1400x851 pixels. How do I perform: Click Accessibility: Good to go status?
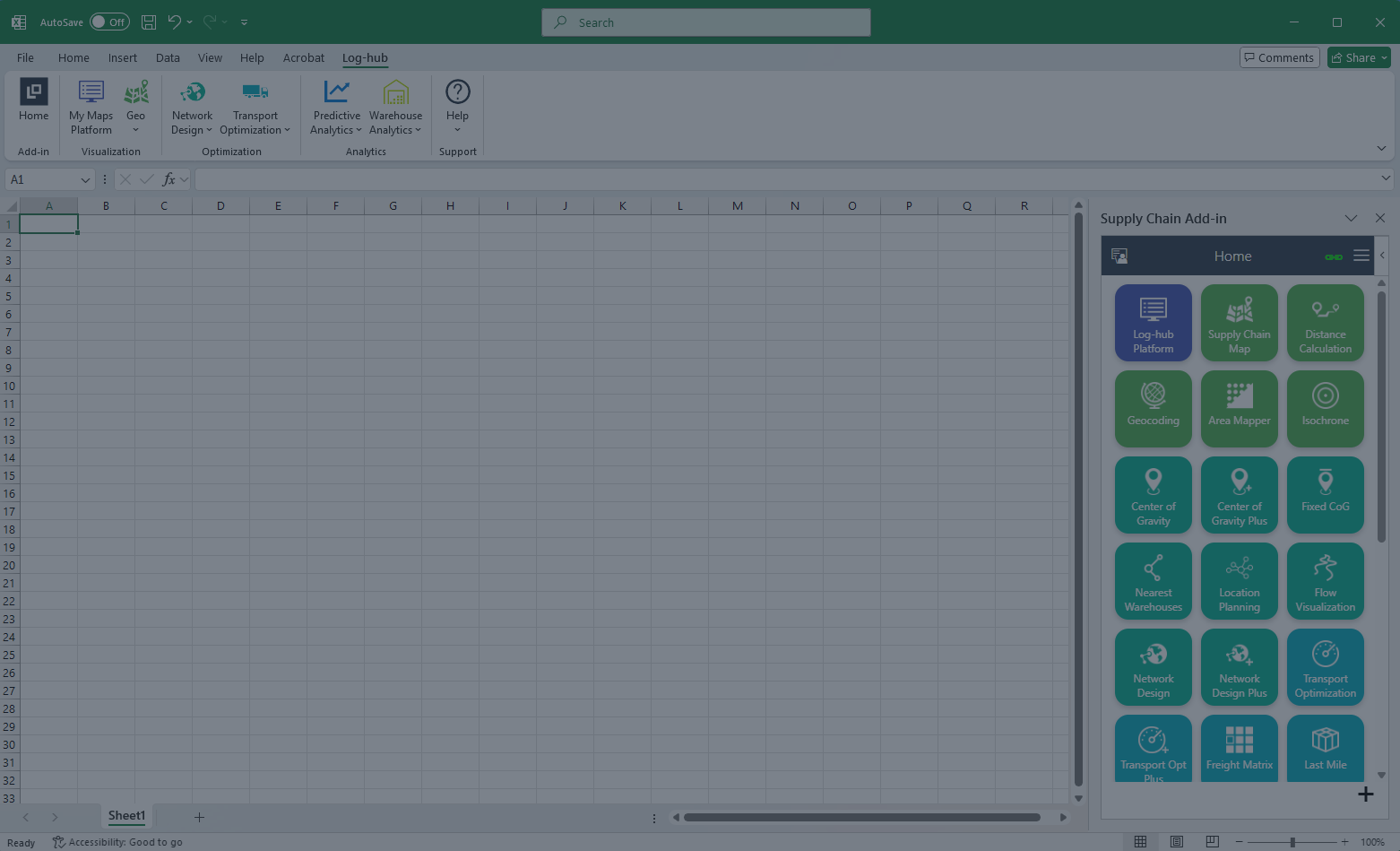117,842
